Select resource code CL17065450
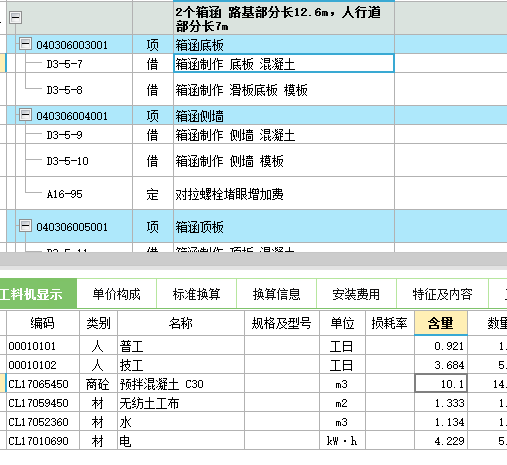The height and width of the screenshot is (465, 507). click(x=38, y=384)
